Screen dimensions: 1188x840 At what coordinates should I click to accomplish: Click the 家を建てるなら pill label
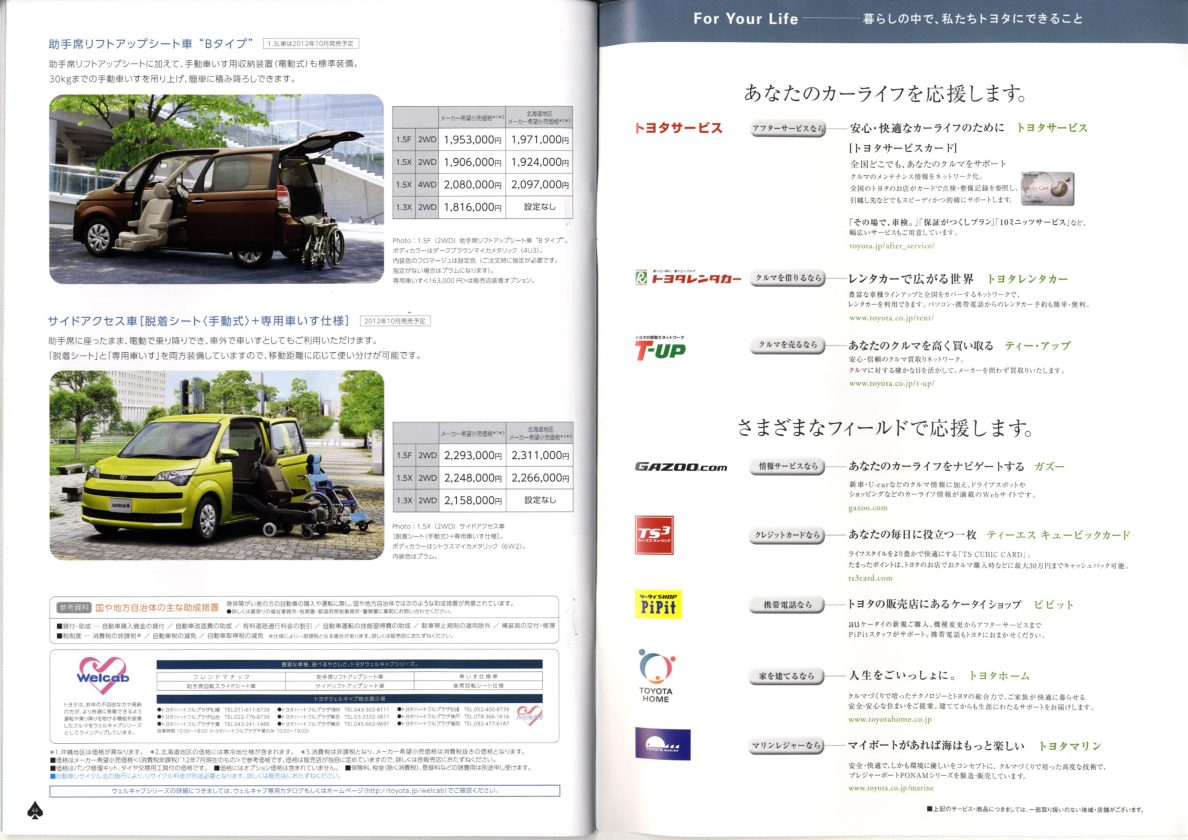coord(788,676)
